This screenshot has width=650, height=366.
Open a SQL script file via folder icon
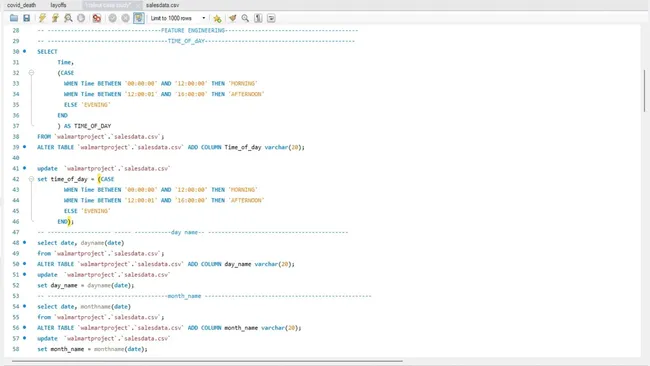(x=14, y=18)
